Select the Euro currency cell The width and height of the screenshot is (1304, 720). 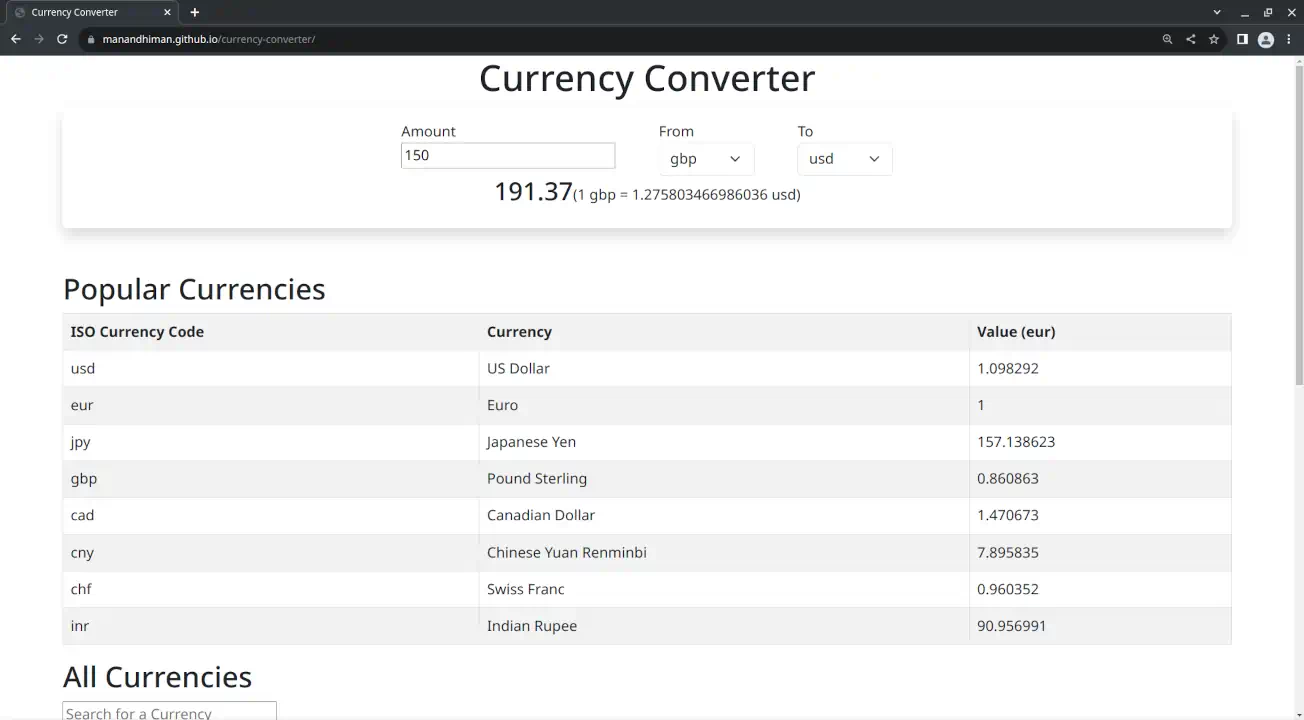point(724,405)
